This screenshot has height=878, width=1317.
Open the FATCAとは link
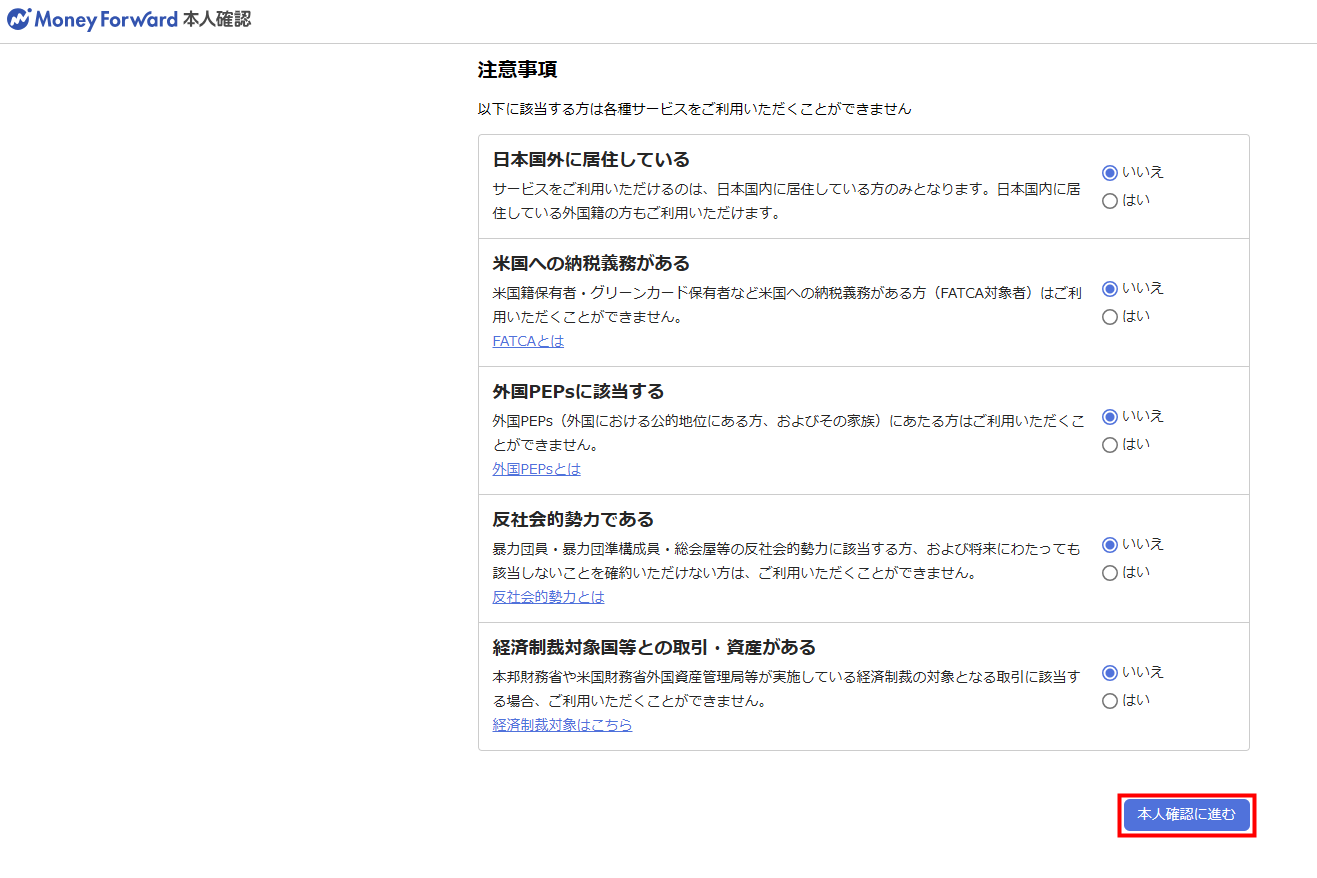(528, 341)
